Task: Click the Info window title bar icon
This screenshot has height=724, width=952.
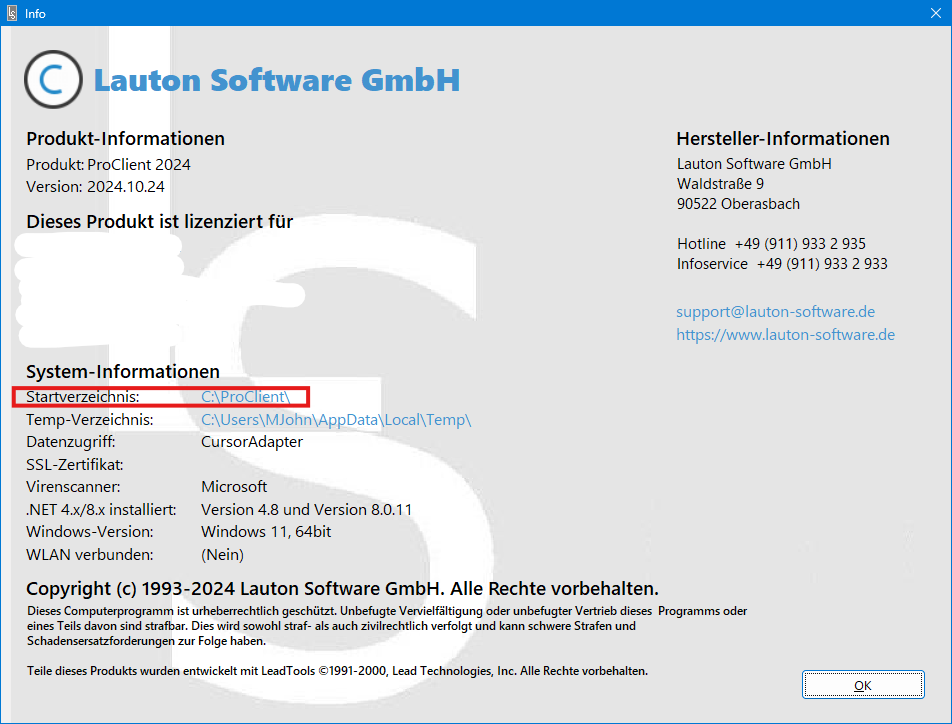Action: pos(12,14)
